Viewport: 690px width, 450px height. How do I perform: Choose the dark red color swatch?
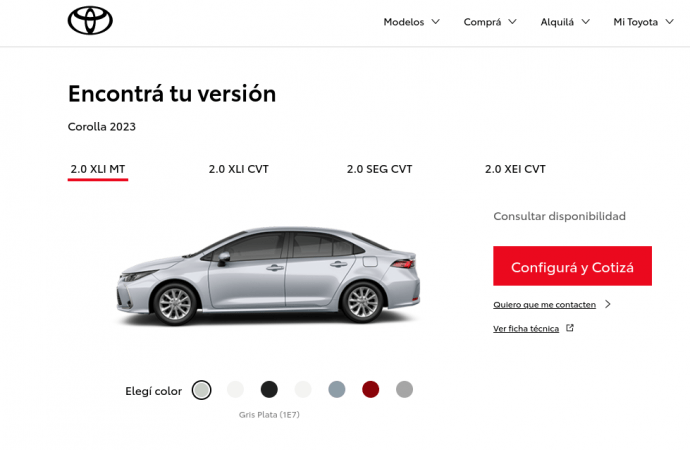371,389
